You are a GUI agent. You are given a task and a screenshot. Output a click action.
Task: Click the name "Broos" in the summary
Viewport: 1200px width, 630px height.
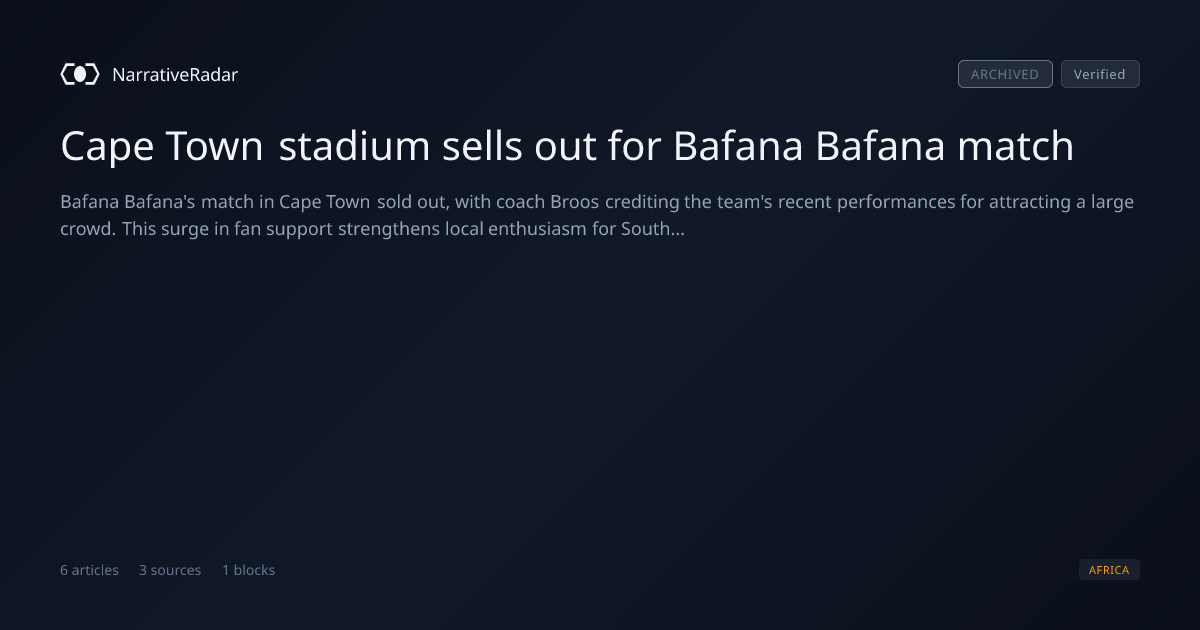[x=574, y=202]
